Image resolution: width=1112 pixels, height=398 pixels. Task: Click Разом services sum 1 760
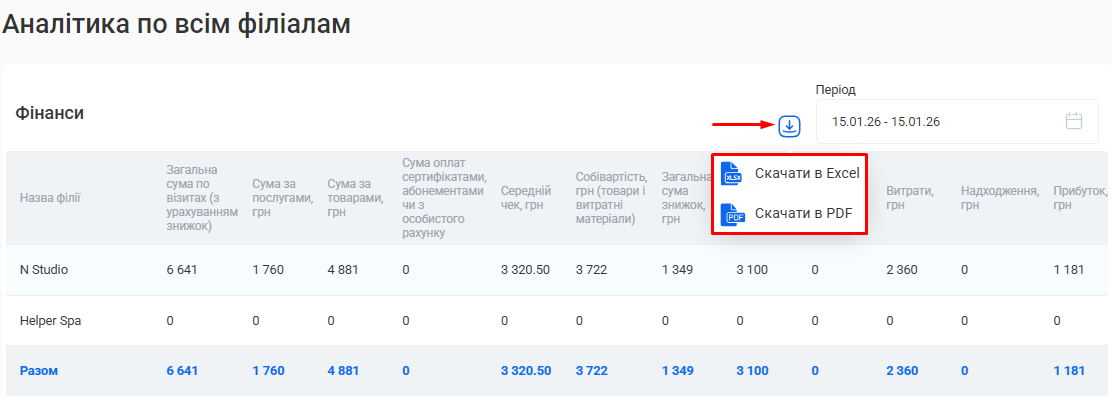tap(268, 371)
